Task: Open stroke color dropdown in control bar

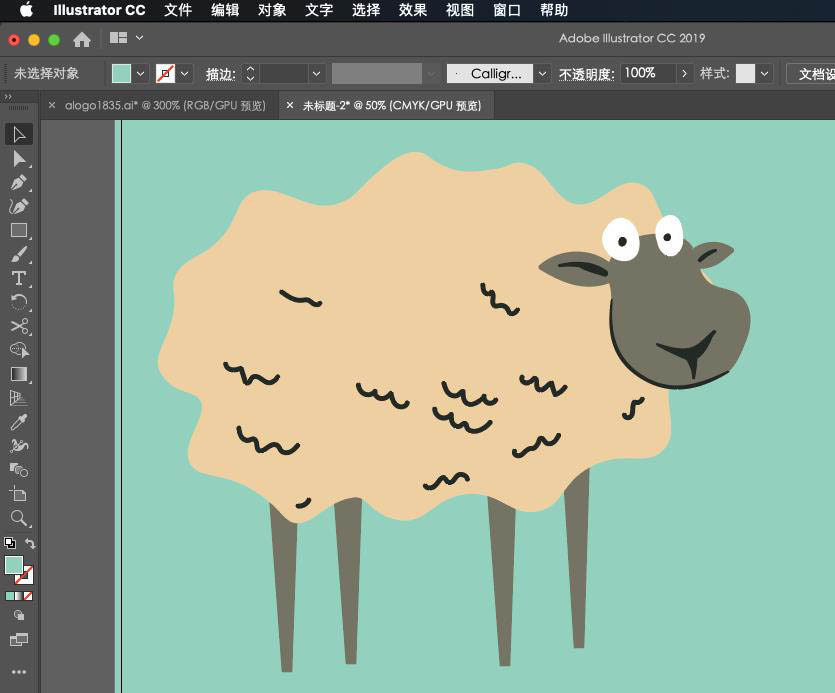Action: point(185,74)
